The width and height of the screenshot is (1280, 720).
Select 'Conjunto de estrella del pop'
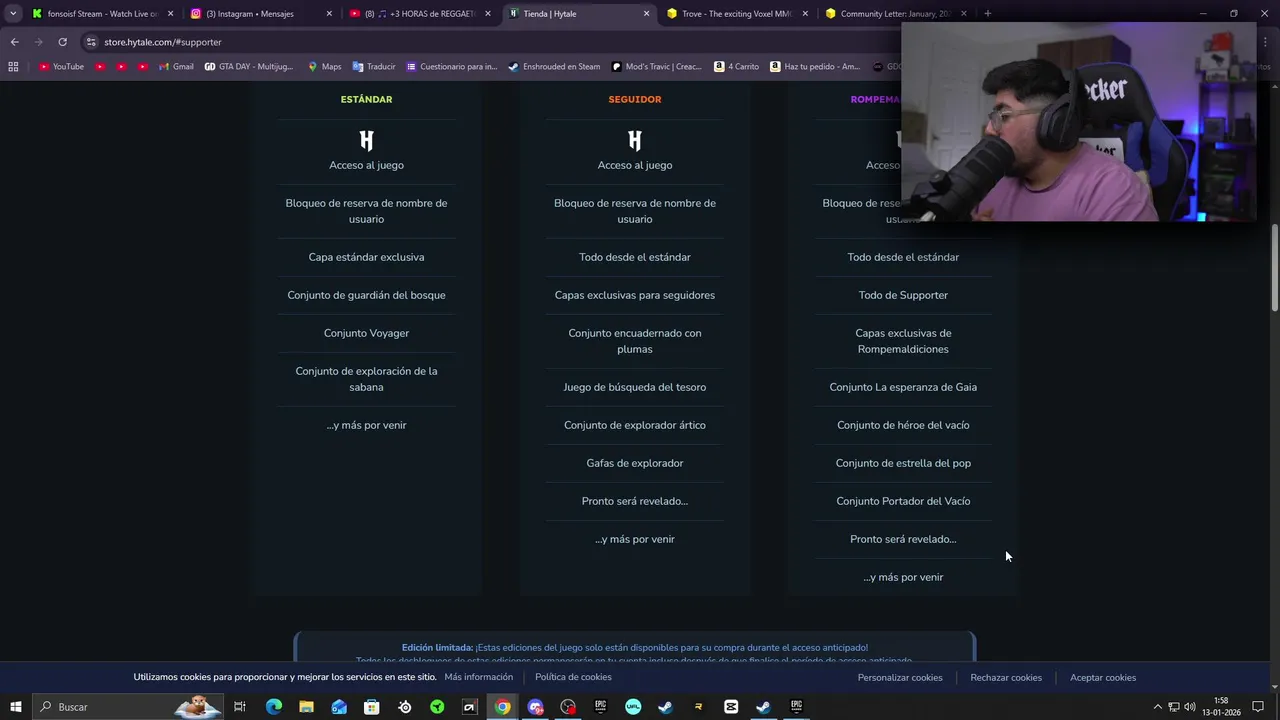(903, 463)
